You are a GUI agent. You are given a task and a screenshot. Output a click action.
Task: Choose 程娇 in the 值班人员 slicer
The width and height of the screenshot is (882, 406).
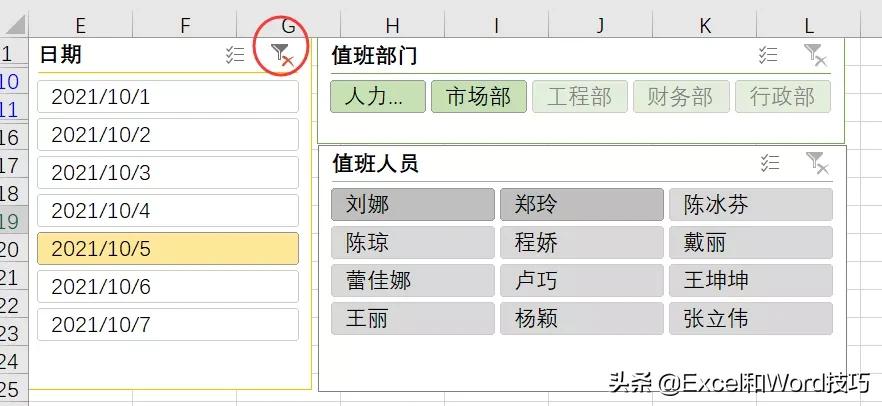click(582, 243)
